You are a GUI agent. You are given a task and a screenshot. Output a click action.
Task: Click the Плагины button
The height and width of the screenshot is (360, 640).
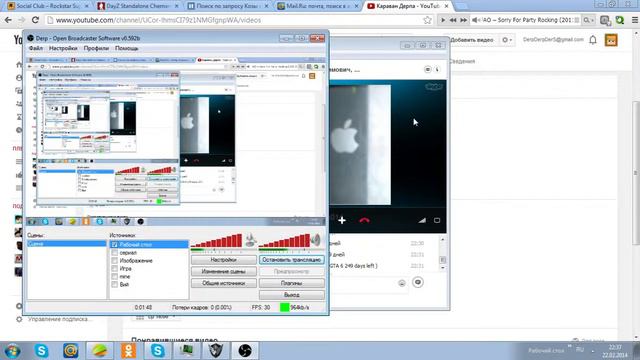(291, 283)
